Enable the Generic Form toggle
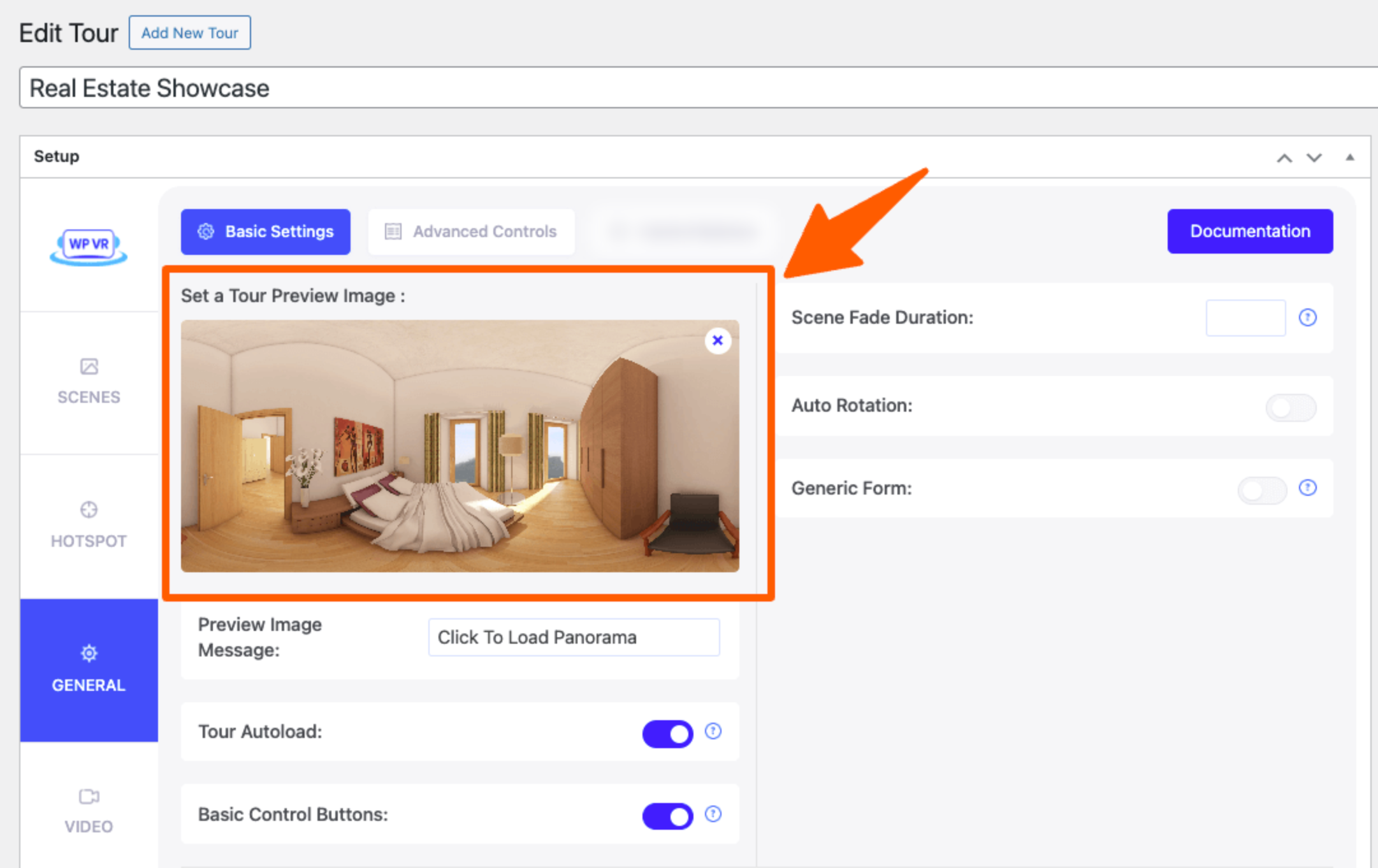Screen dimensions: 1378x868 point(1262,490)
